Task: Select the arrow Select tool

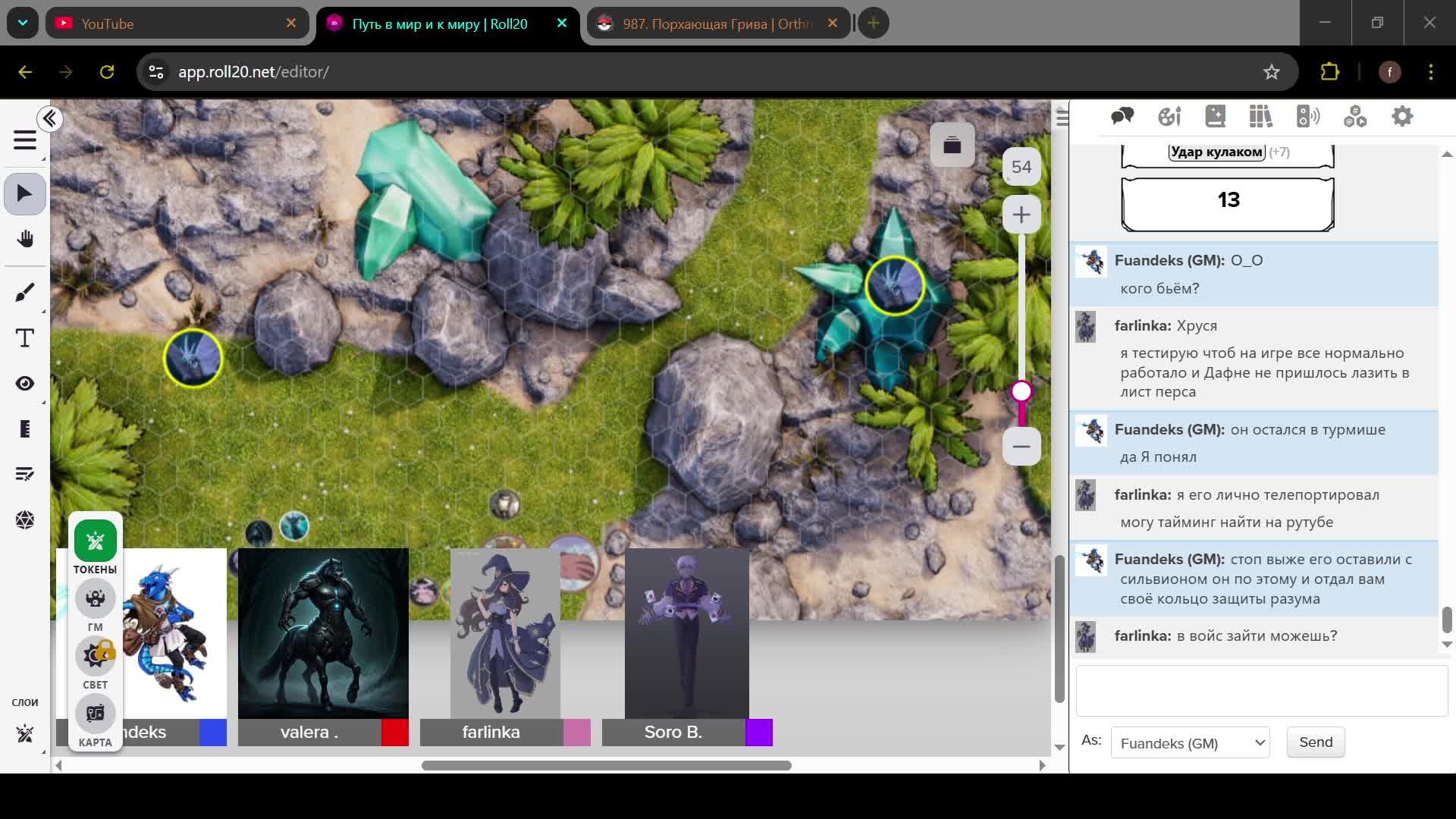Action: pyautogui.click(x=24, y=193)
